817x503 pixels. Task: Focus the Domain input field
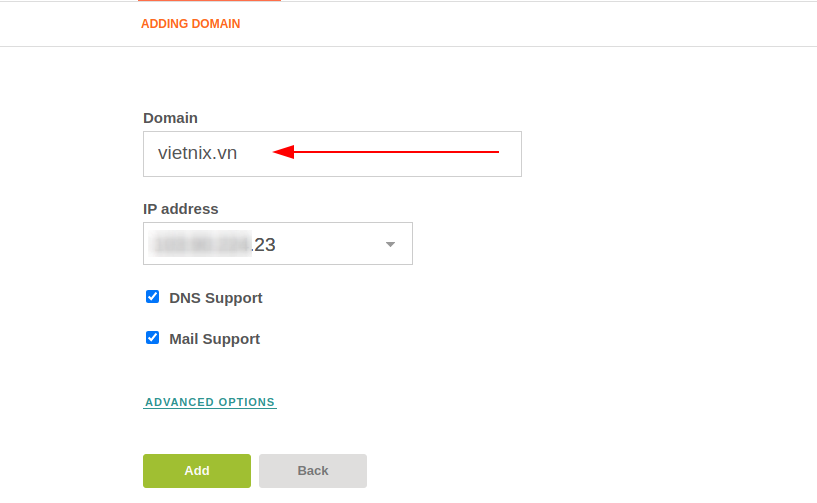click(x=332, y=154)
